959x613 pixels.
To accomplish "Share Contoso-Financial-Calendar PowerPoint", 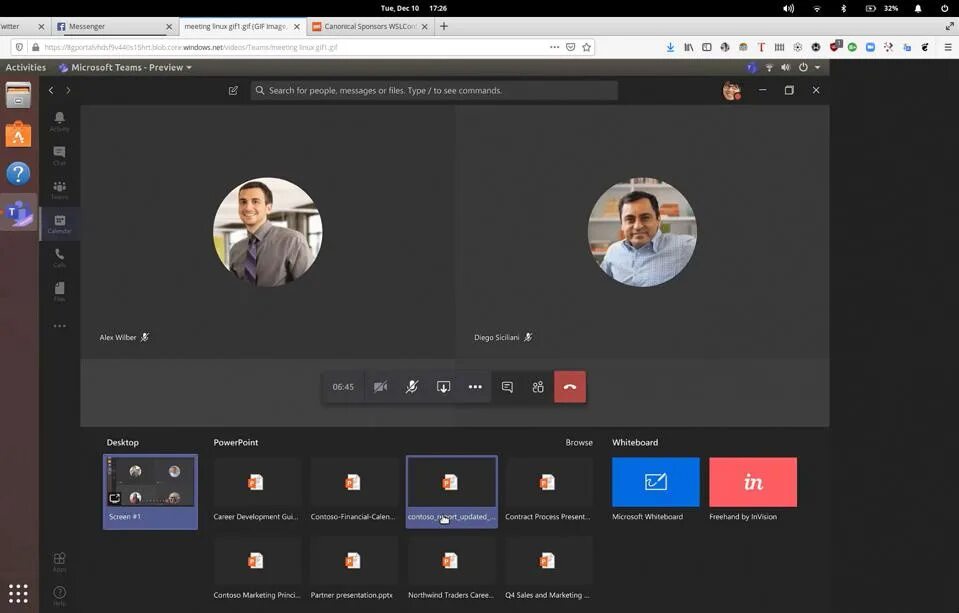I will (x=353, y=491).
